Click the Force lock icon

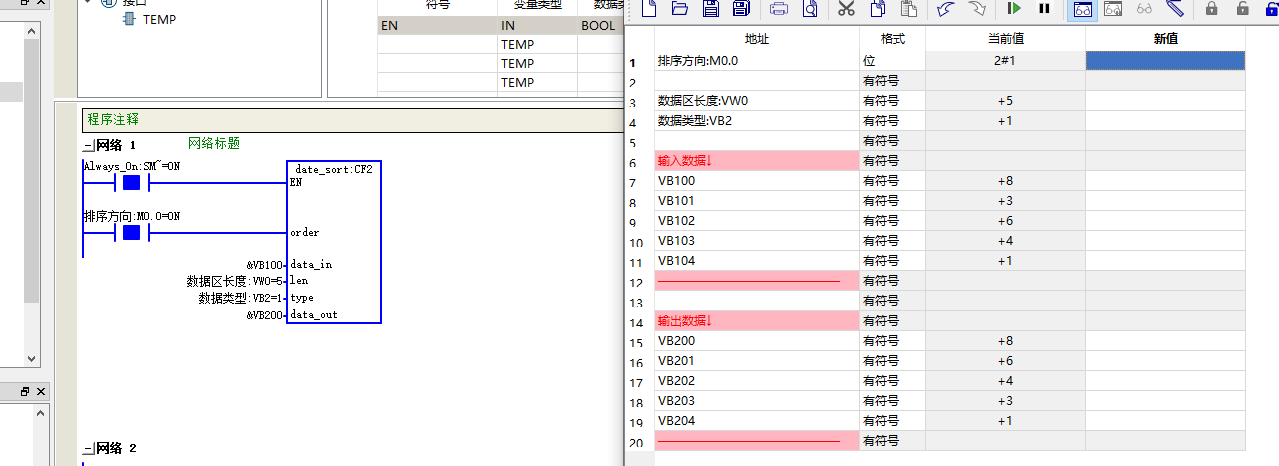tap(1212, 9)
